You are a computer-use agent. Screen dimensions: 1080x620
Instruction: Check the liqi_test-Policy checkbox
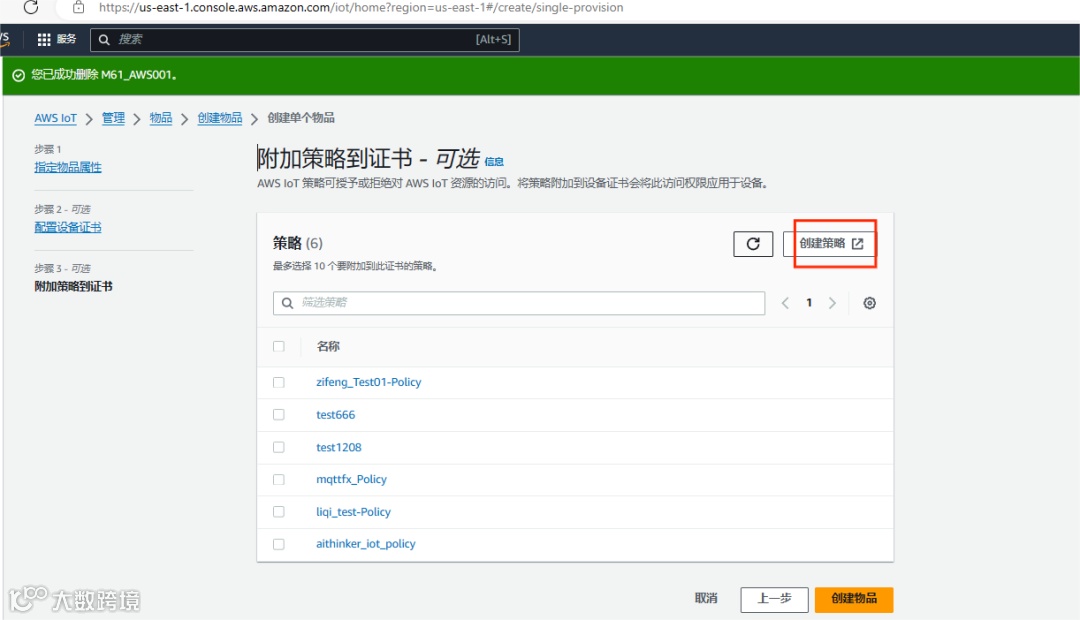point(278,512)
